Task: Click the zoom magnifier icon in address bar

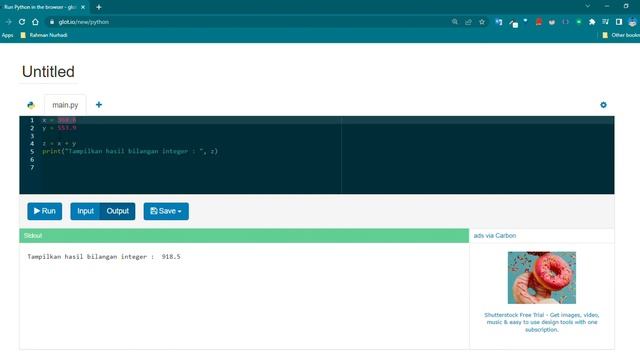Action: 455,22
